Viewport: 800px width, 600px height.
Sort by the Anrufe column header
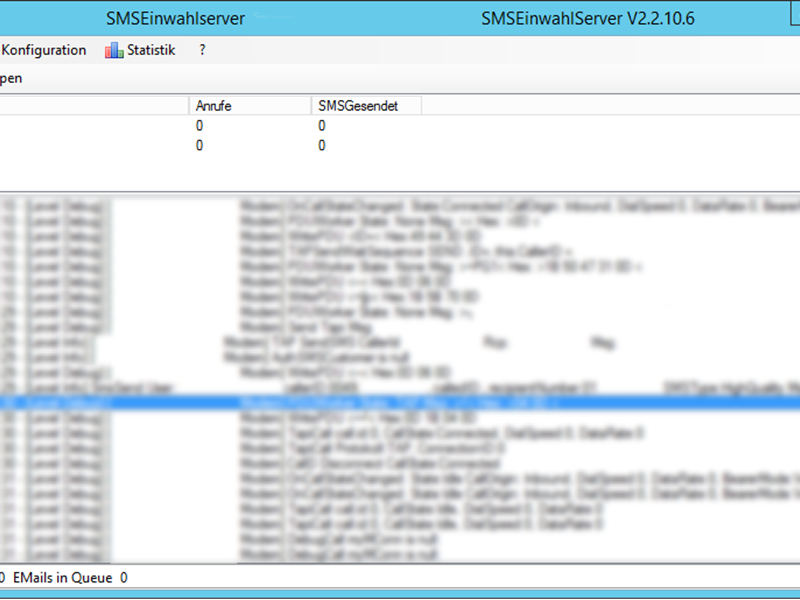249,105
